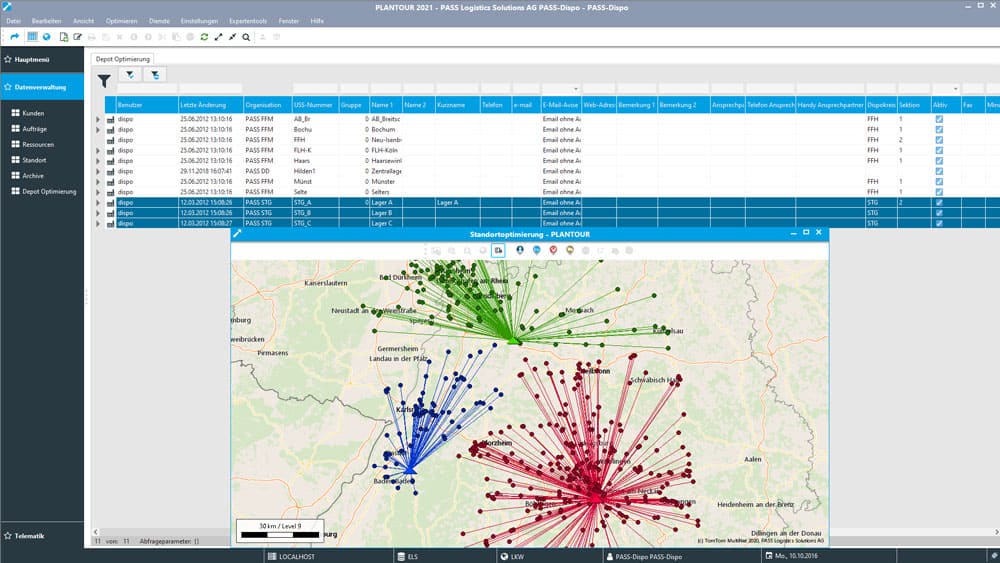Click the expand diagonal arrows icon
1000x563 pixels.
[x=219, y=37]
